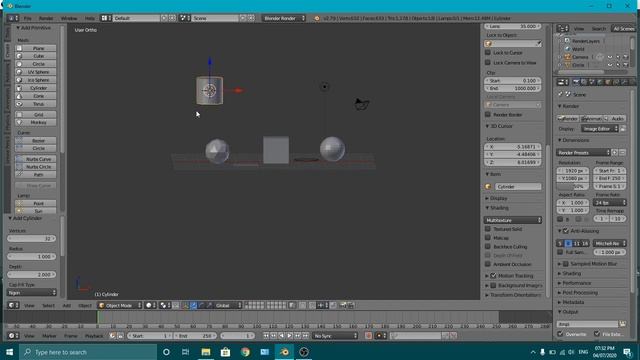Disable the Motion Tracking checkbox

tap(493, 276)
